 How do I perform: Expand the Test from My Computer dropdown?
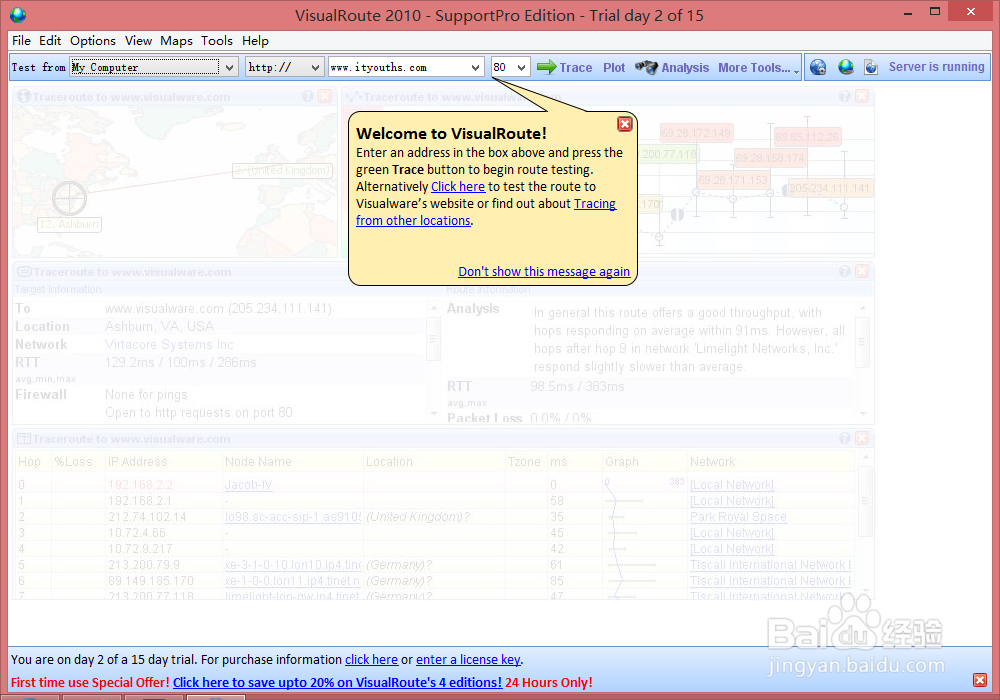point(230,67)
